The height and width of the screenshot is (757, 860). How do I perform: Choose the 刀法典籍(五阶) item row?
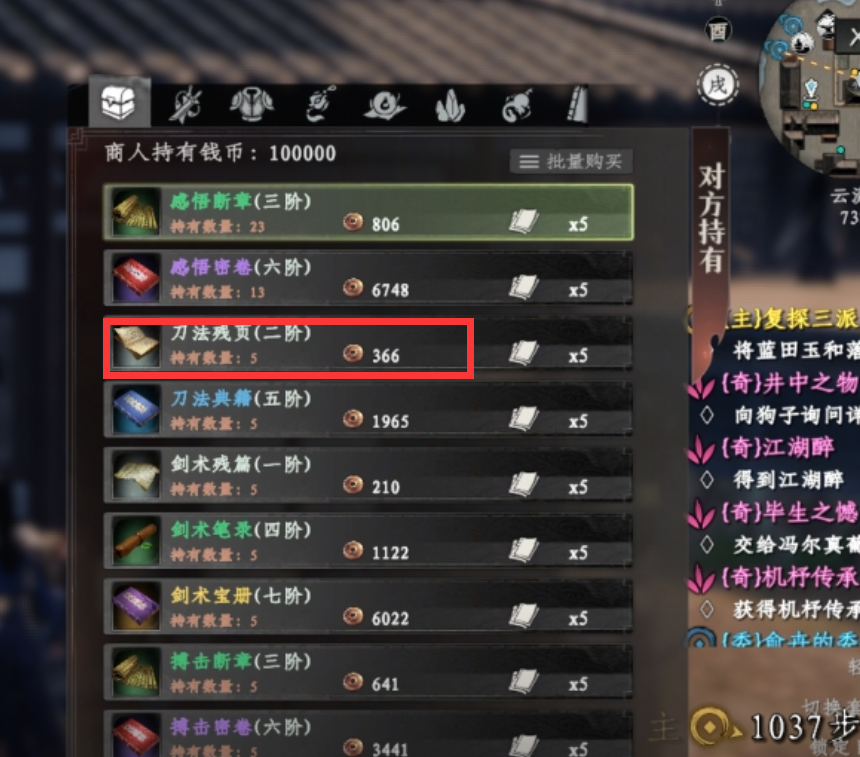(368, 410)
